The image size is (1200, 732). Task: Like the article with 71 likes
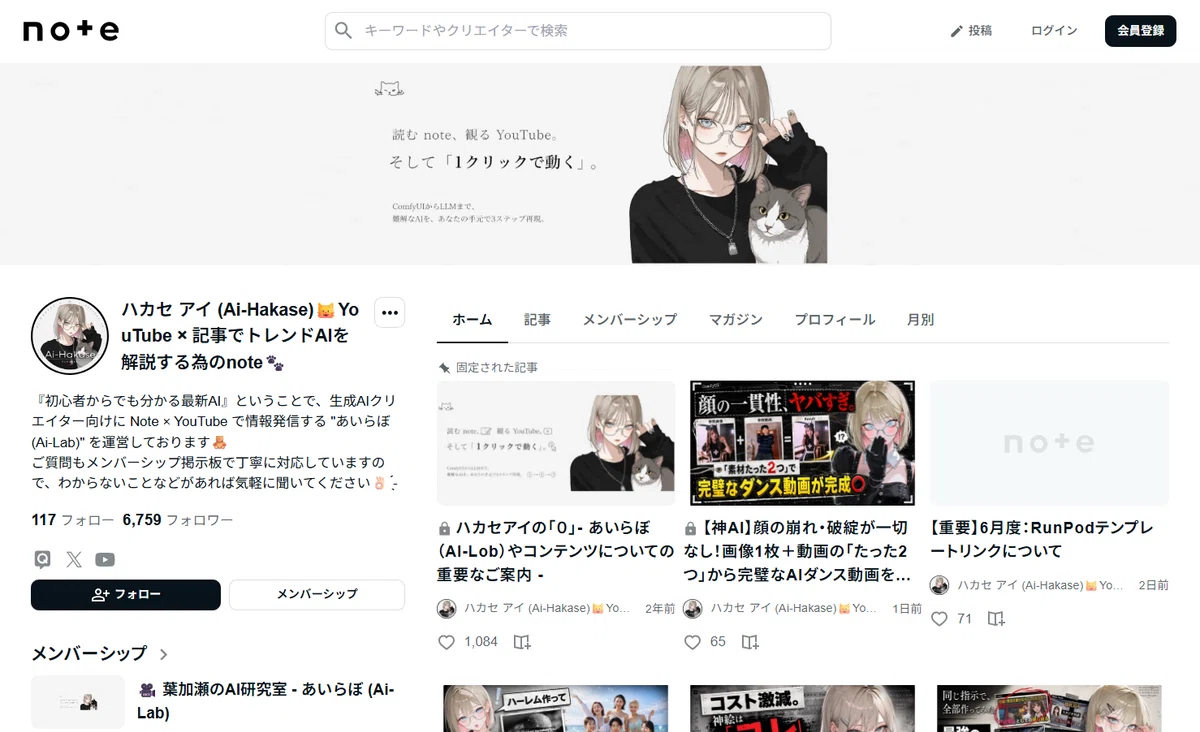[939, 619]
